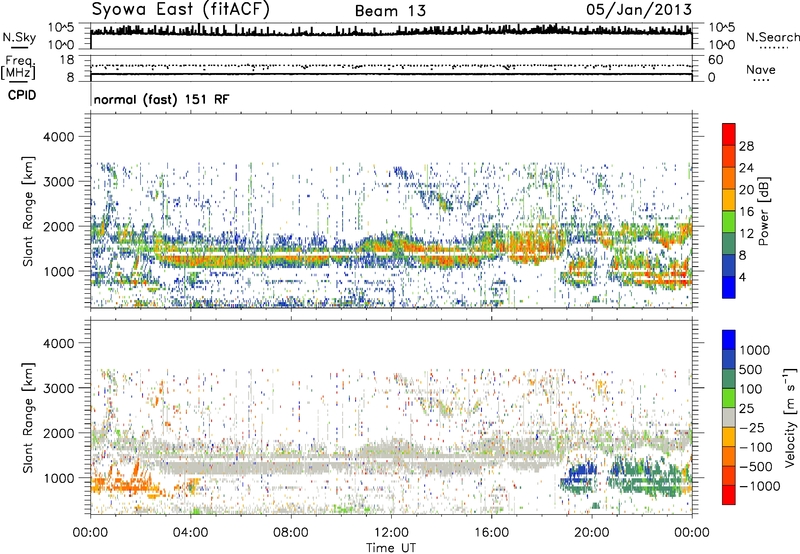Click the Velocity colorbar '500' tick value
The width and height of the screenshot is (800, 554).
point(751,370)
